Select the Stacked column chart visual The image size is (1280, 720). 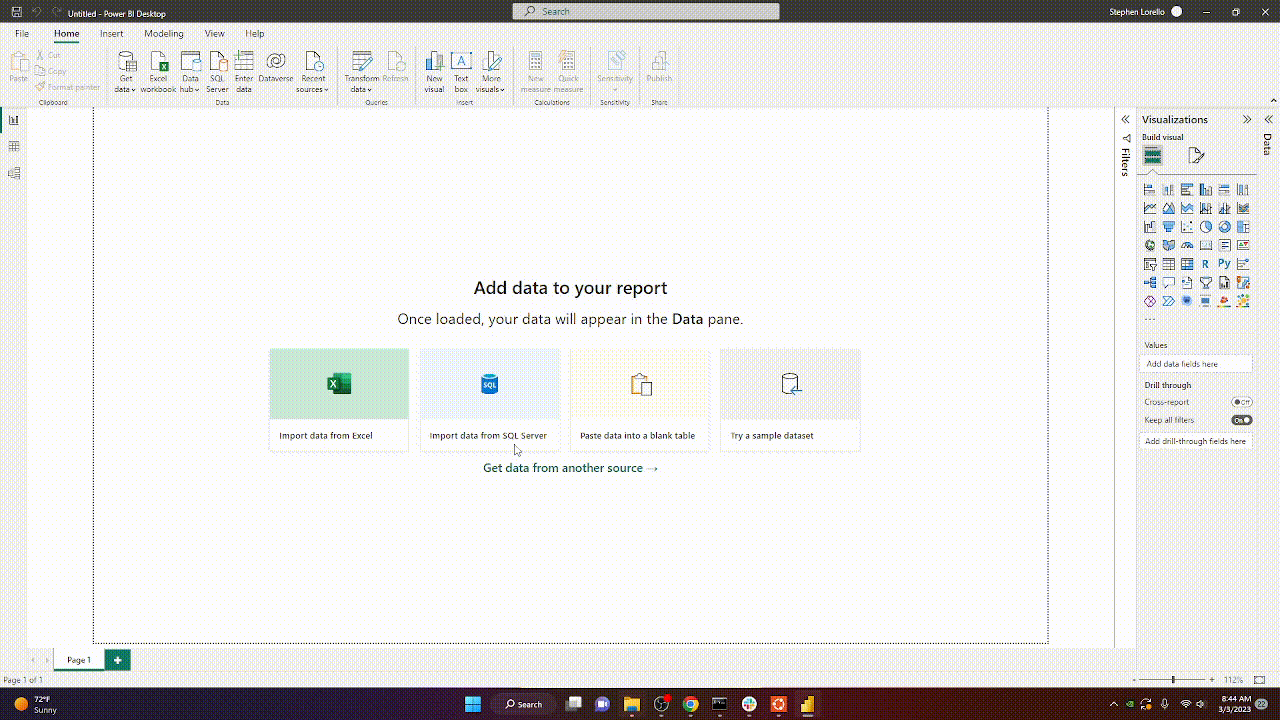[x=1168, y=190]
